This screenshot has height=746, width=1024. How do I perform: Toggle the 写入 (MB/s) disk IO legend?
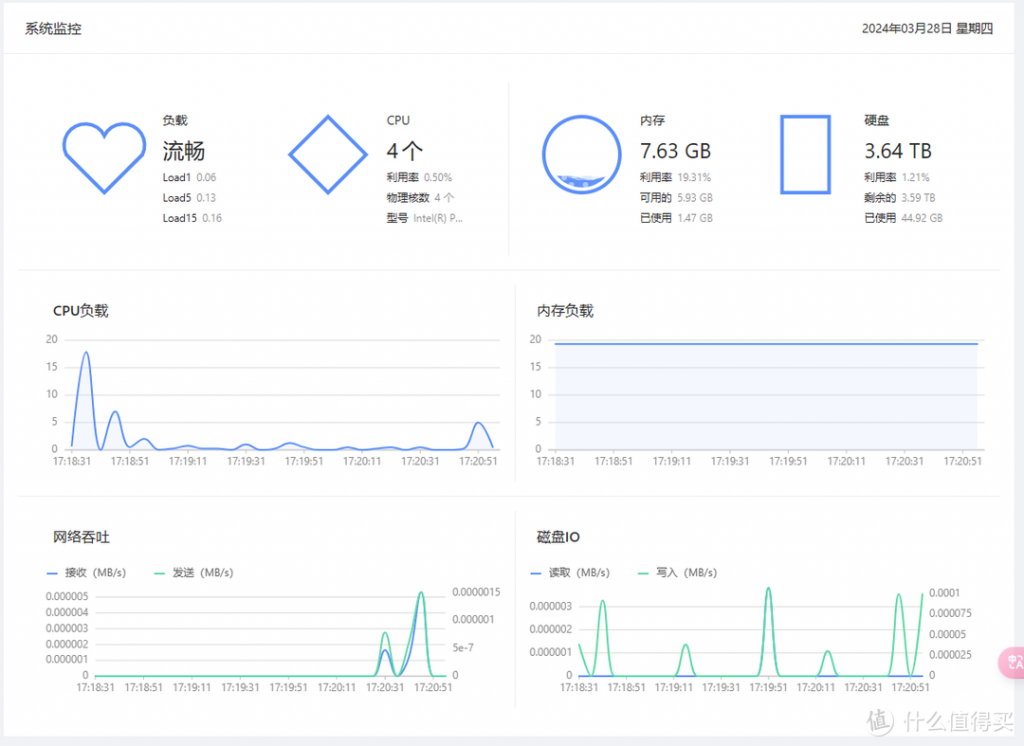coord(685,573)
